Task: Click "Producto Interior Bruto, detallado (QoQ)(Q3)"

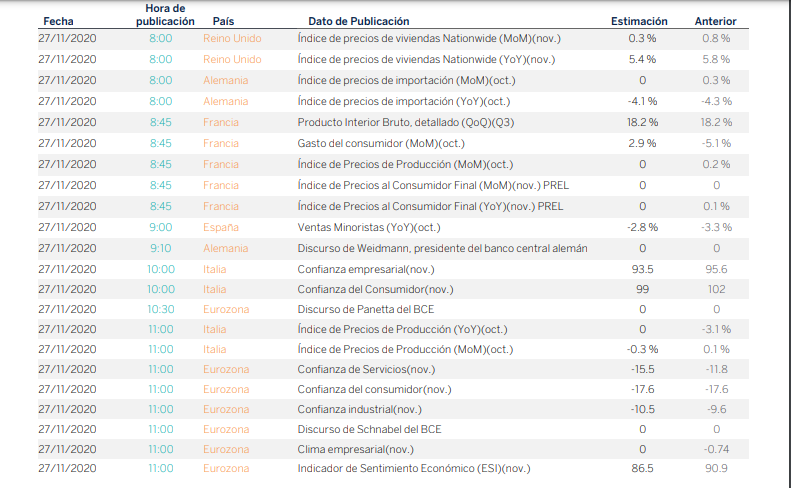Action: [406, 122]
